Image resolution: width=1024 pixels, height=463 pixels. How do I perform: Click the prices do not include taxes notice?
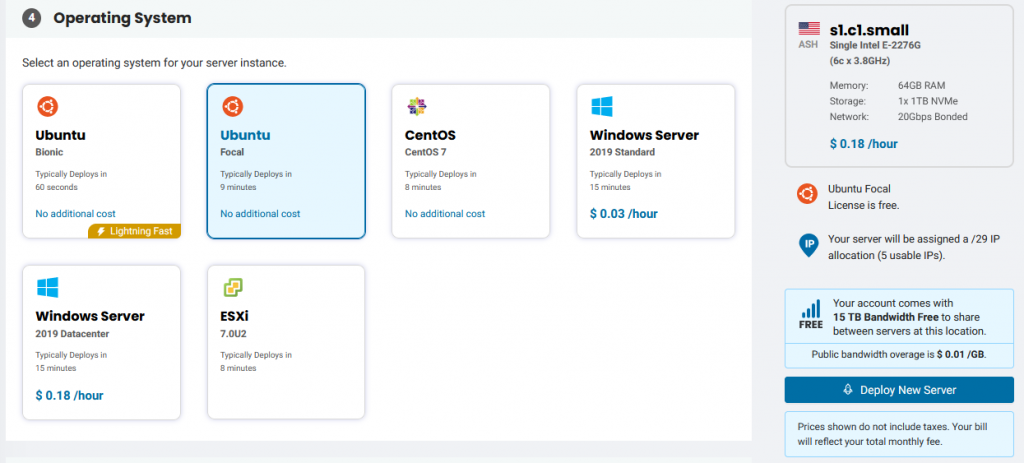pyautogui.click(x=899, y=434)
